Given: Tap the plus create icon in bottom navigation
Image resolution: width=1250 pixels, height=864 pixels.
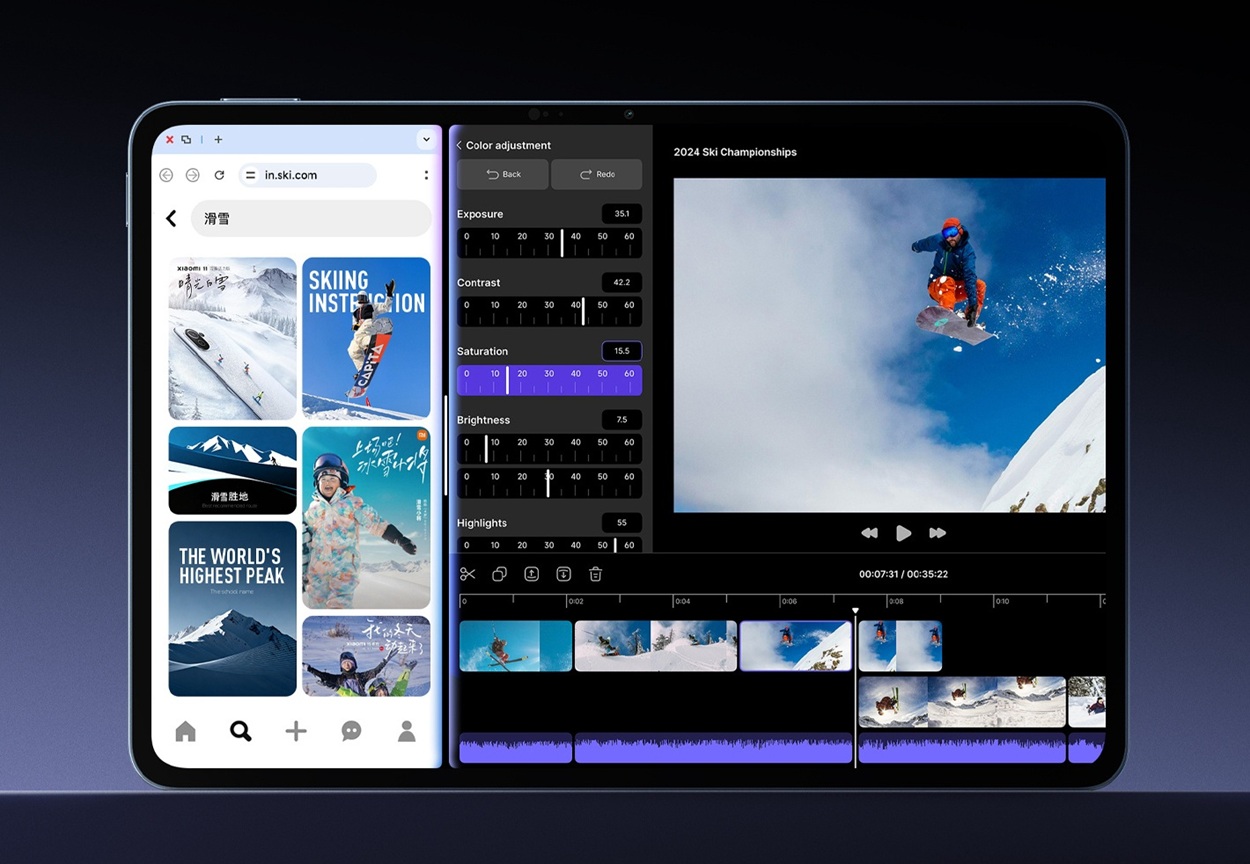Looking at the screenshot, I should (x=295, y=731).
